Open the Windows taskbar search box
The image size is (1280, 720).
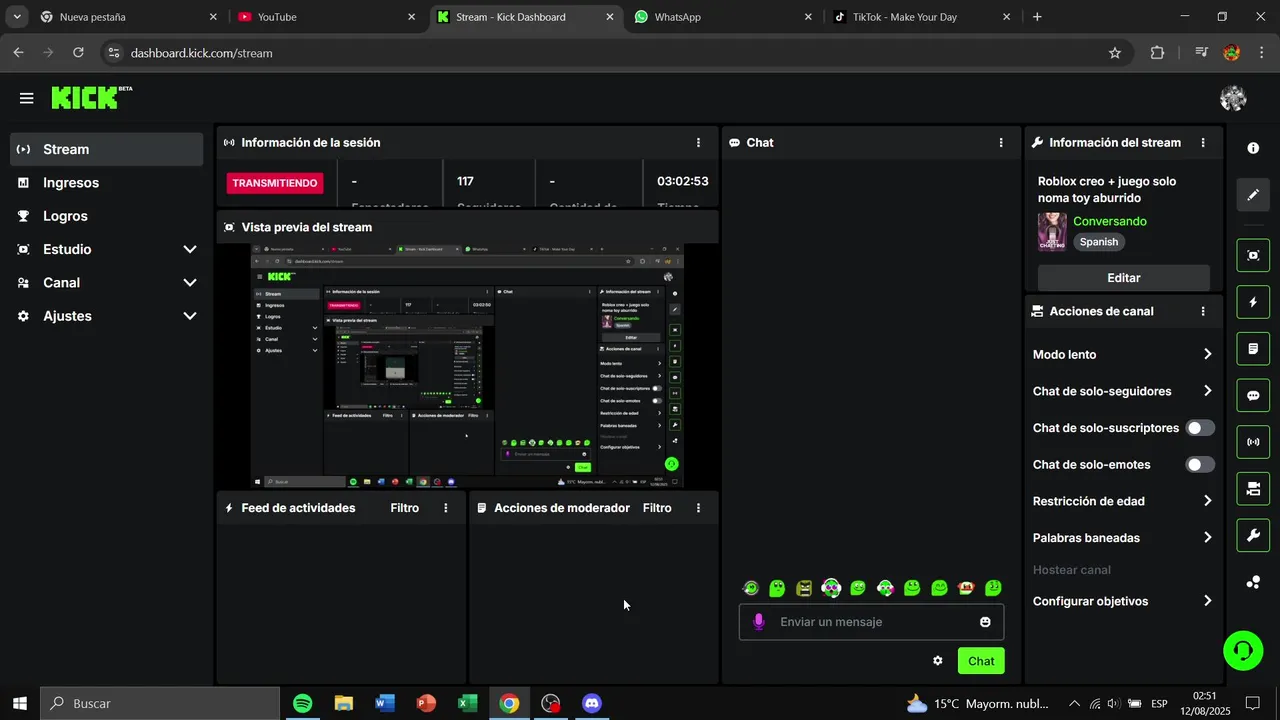pos(160,704)
